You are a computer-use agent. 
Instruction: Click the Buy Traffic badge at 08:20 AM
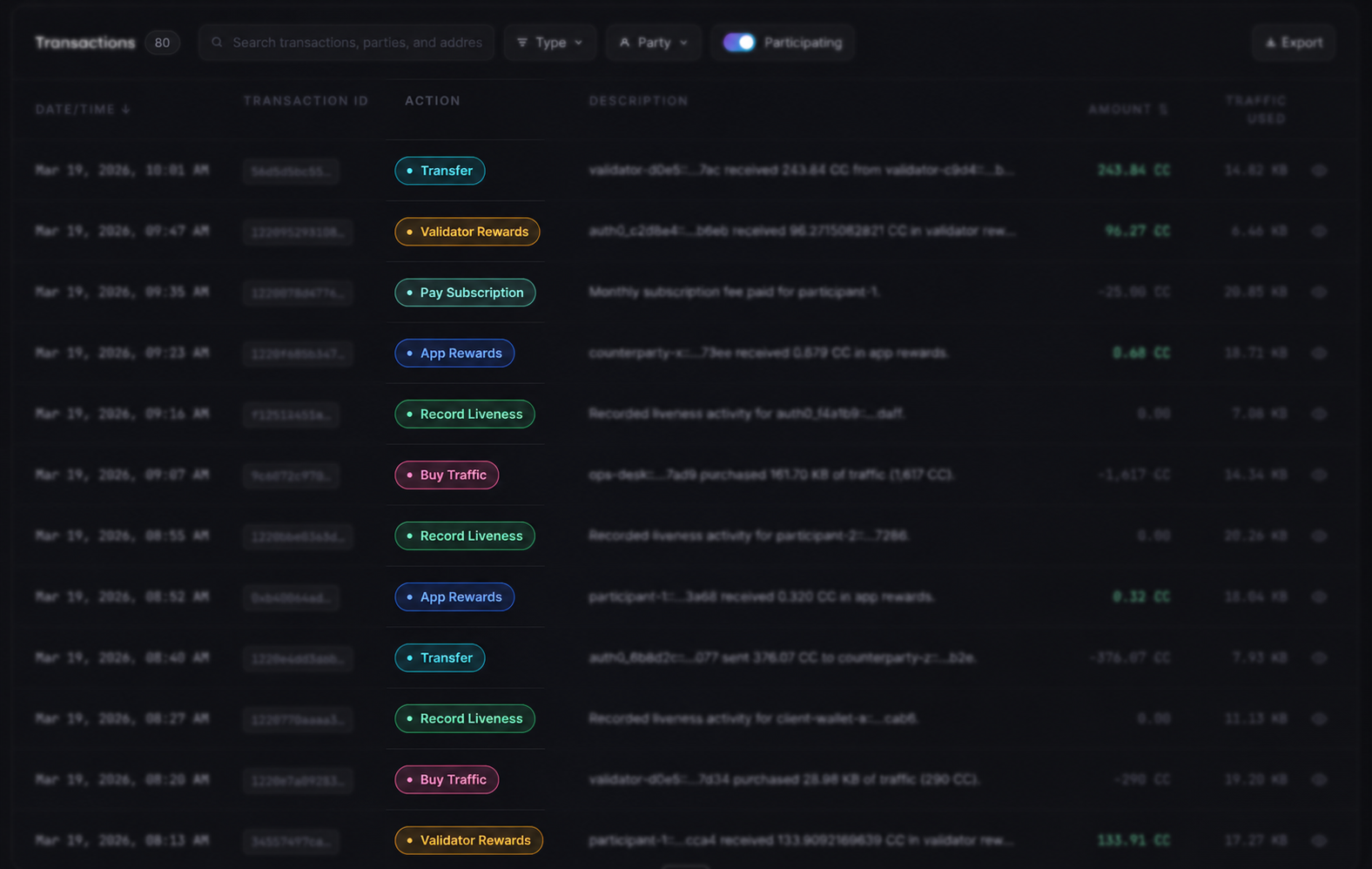(447, 780)
